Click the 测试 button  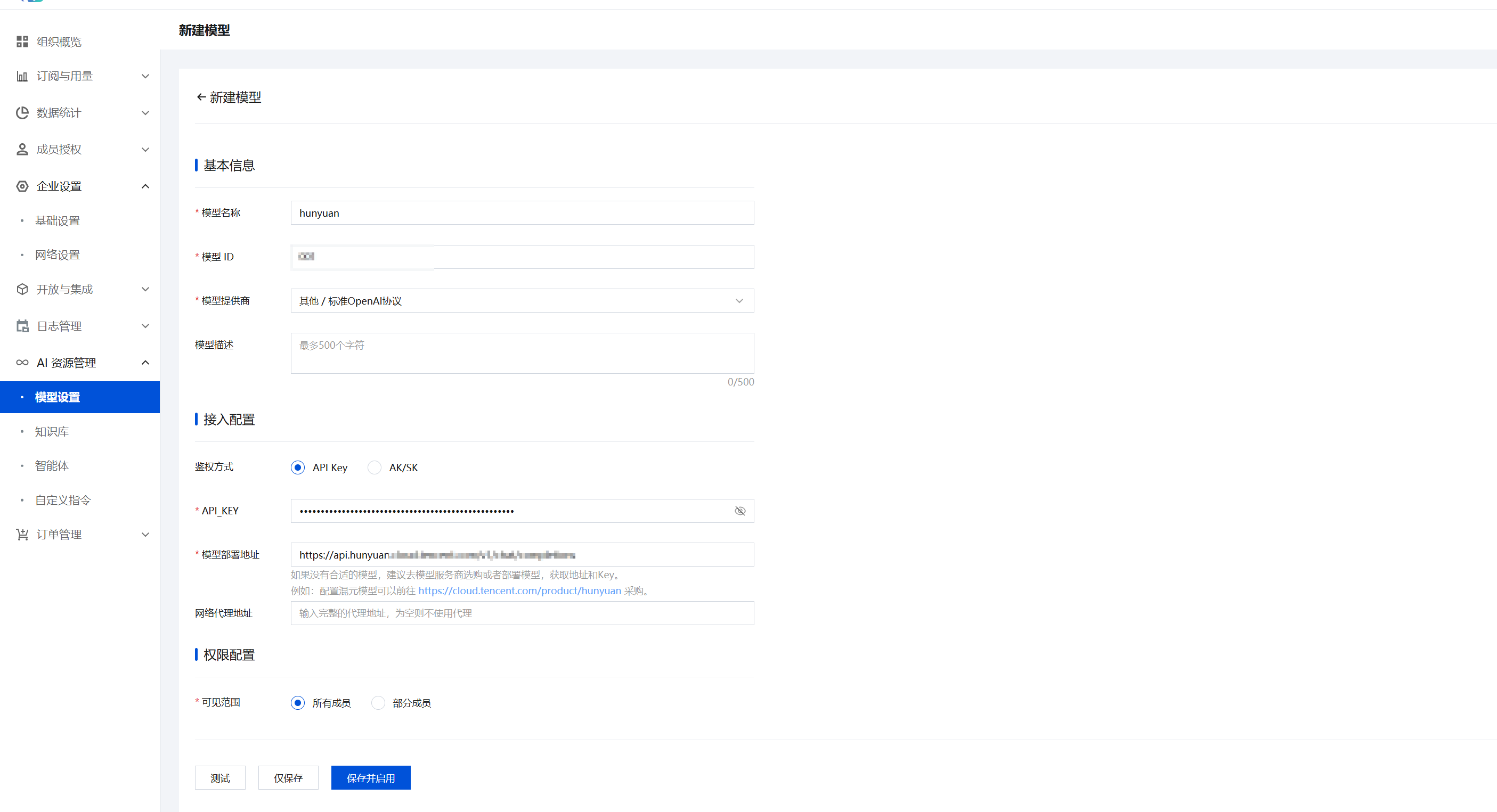(219, 778)
